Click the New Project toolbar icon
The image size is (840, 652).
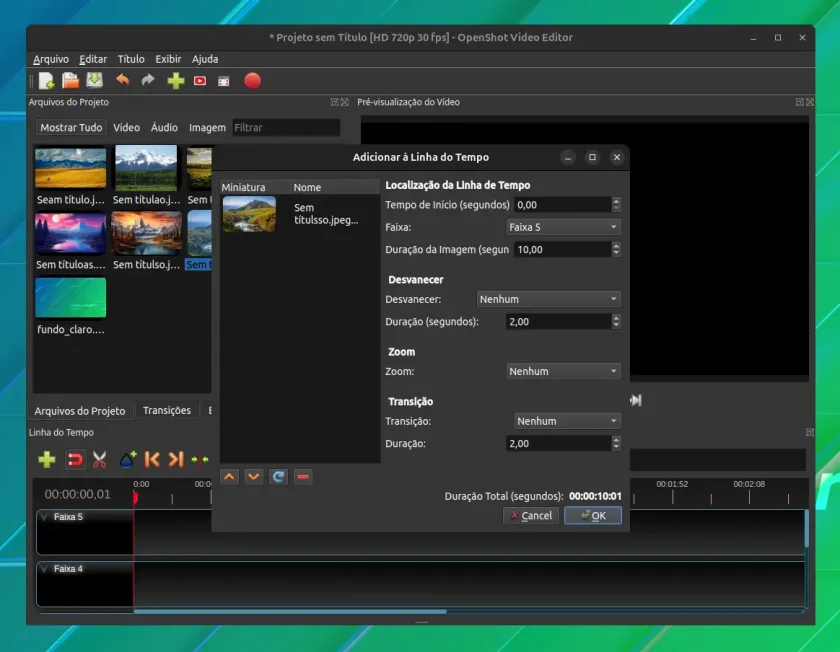click(x=47, y=81)
